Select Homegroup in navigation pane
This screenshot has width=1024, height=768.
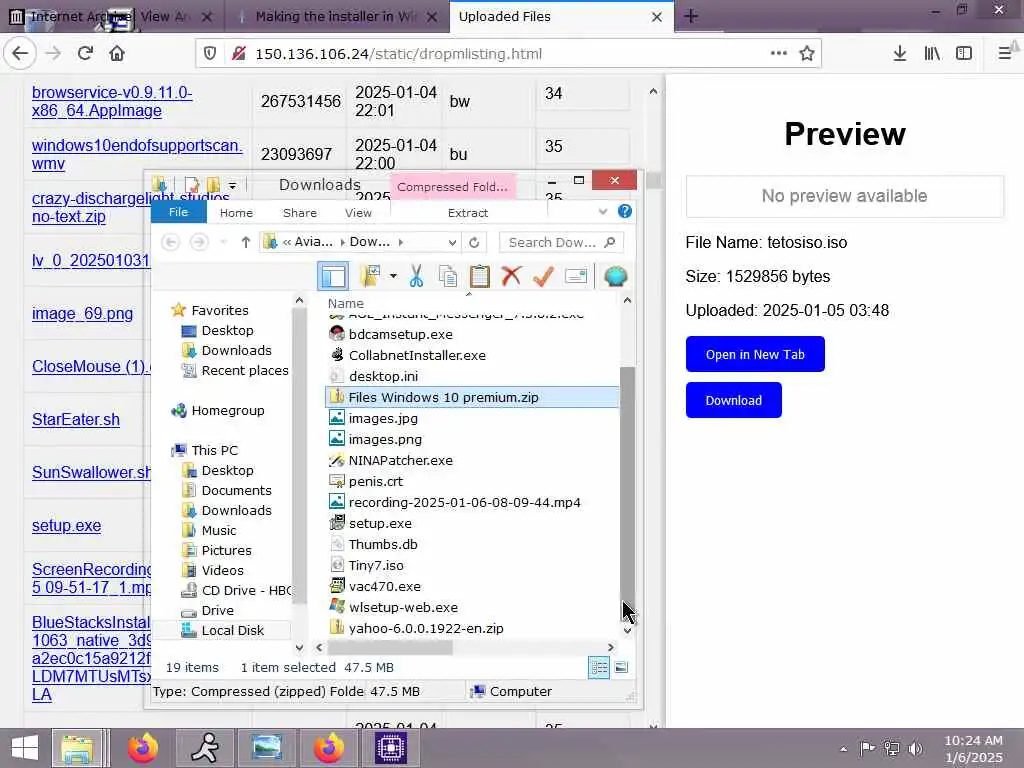227,411
